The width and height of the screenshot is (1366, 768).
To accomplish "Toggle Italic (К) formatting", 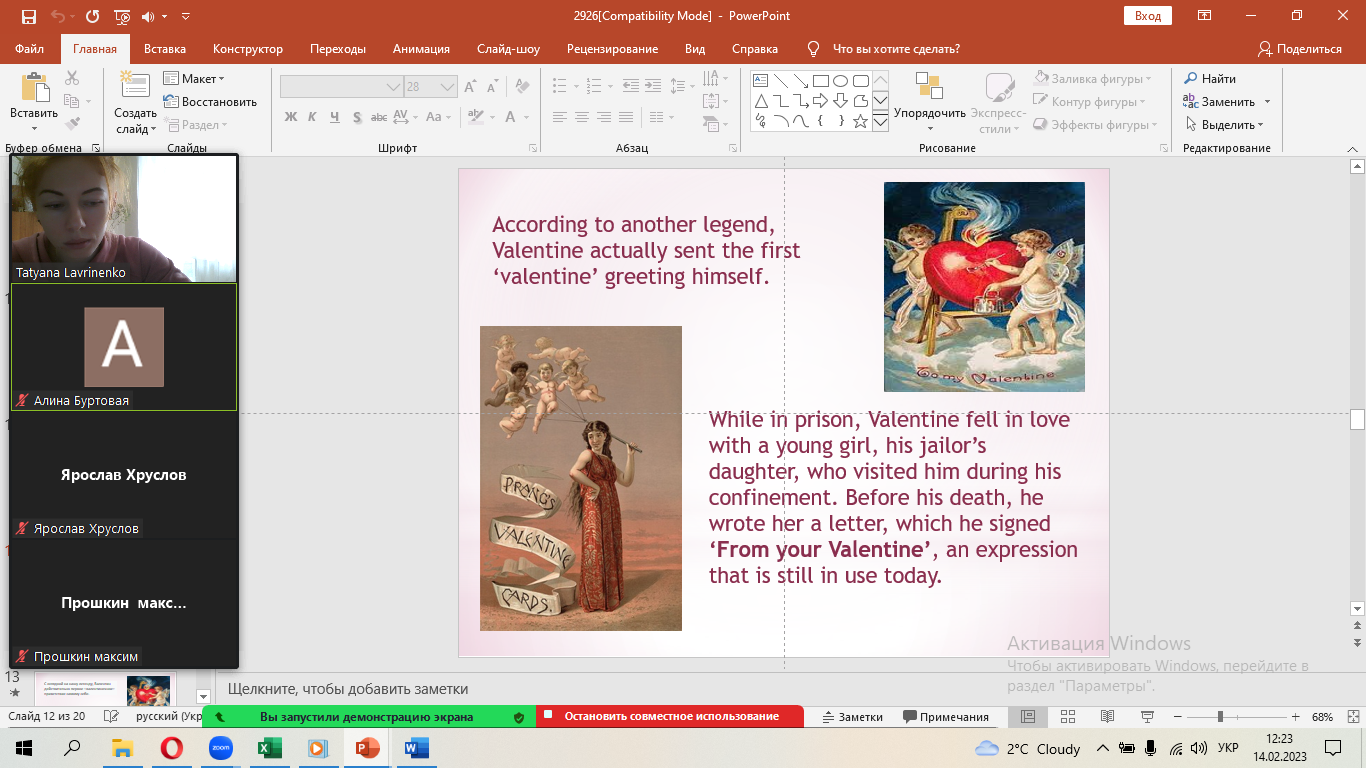I will tap(312, 117).
